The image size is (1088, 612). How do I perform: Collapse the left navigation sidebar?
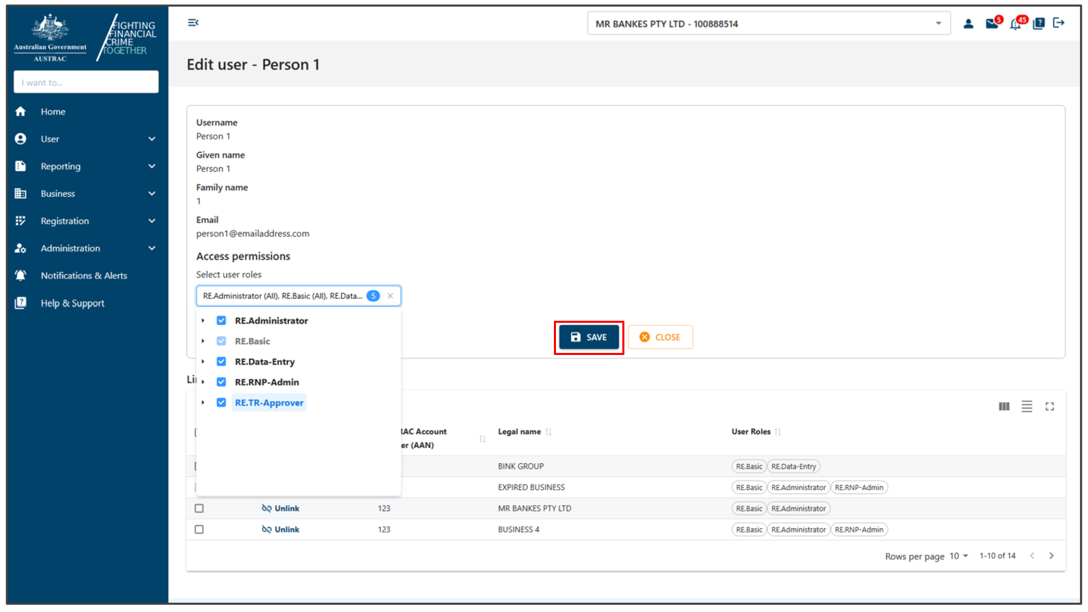[193, 22]
